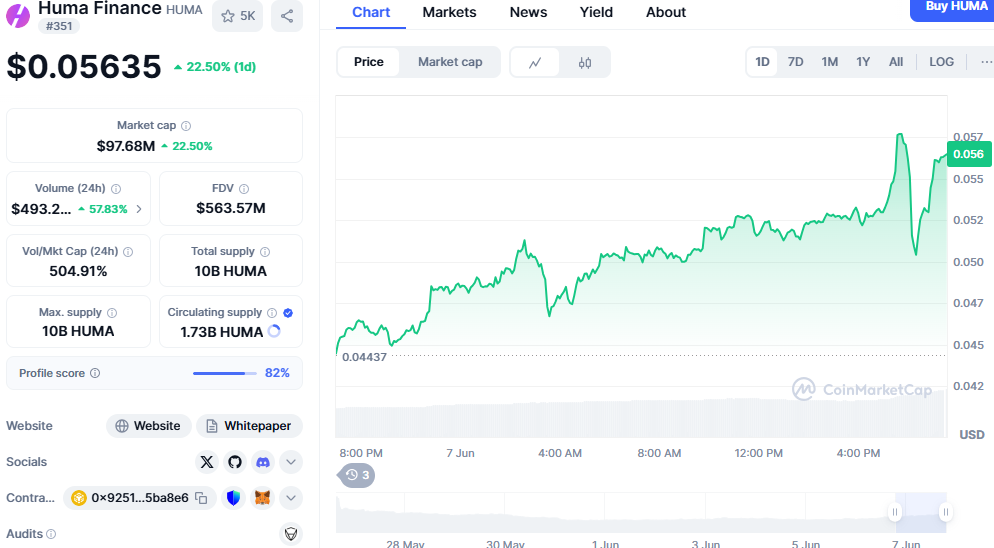Switch chart to Market cap view

click(450, 62)
